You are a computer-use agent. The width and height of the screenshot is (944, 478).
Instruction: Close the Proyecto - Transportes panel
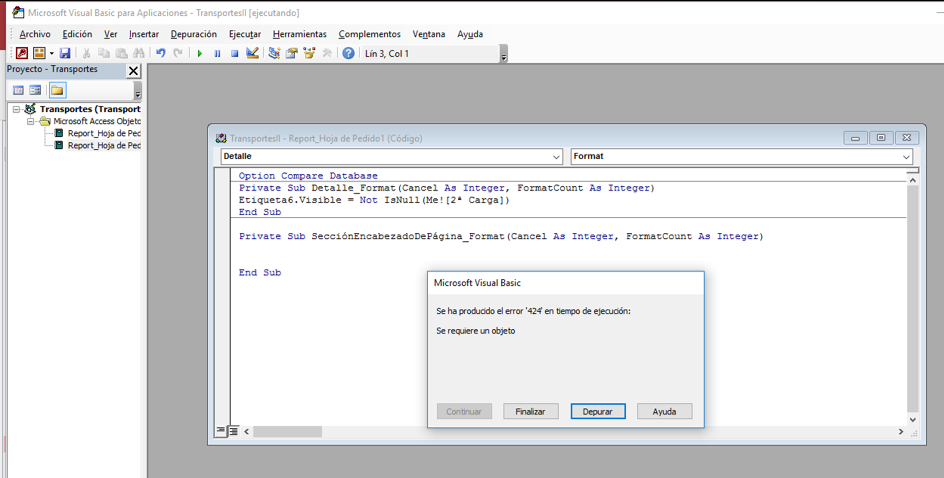[133, 71]
